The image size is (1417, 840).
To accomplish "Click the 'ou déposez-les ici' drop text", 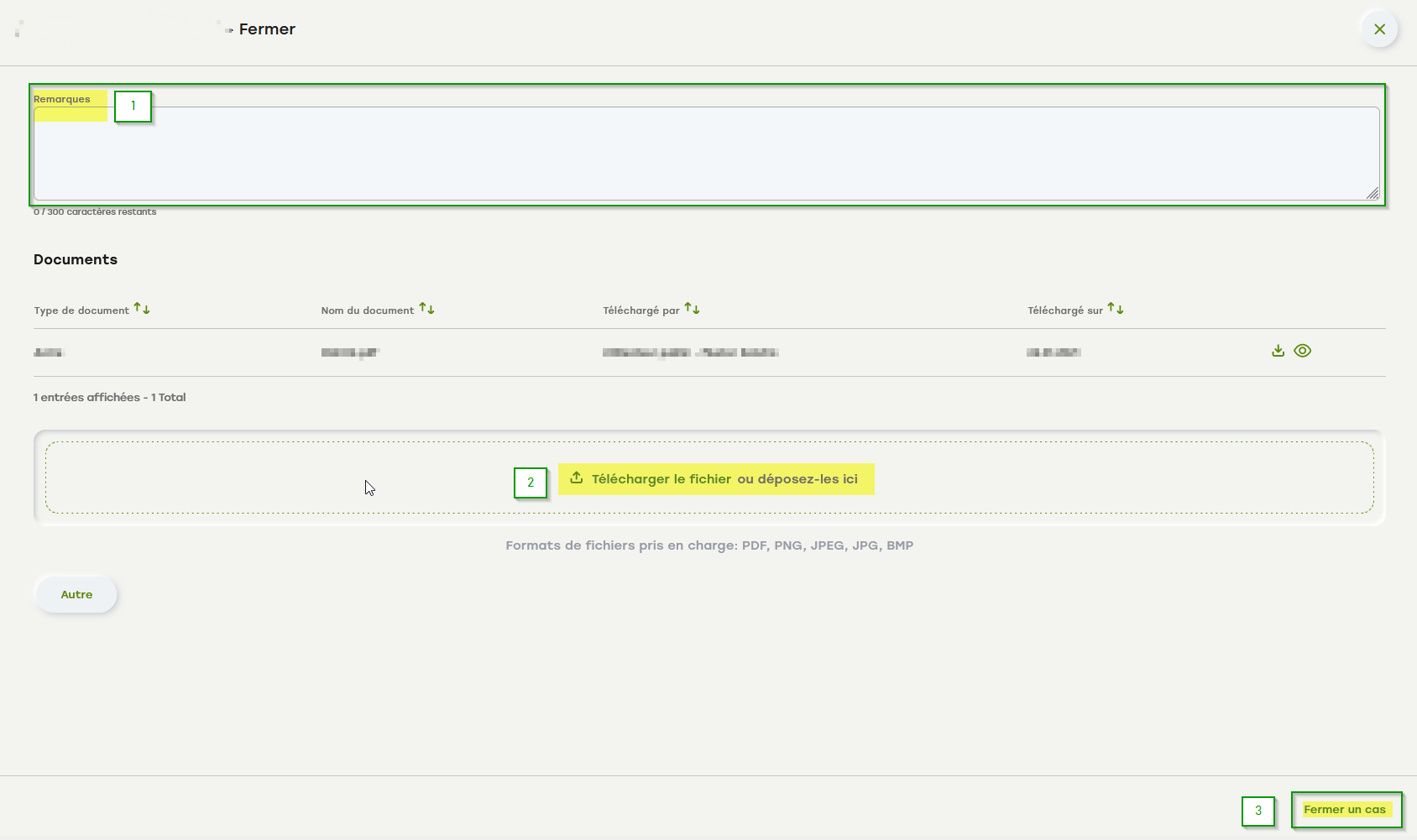I will click(x=797, y=479).
